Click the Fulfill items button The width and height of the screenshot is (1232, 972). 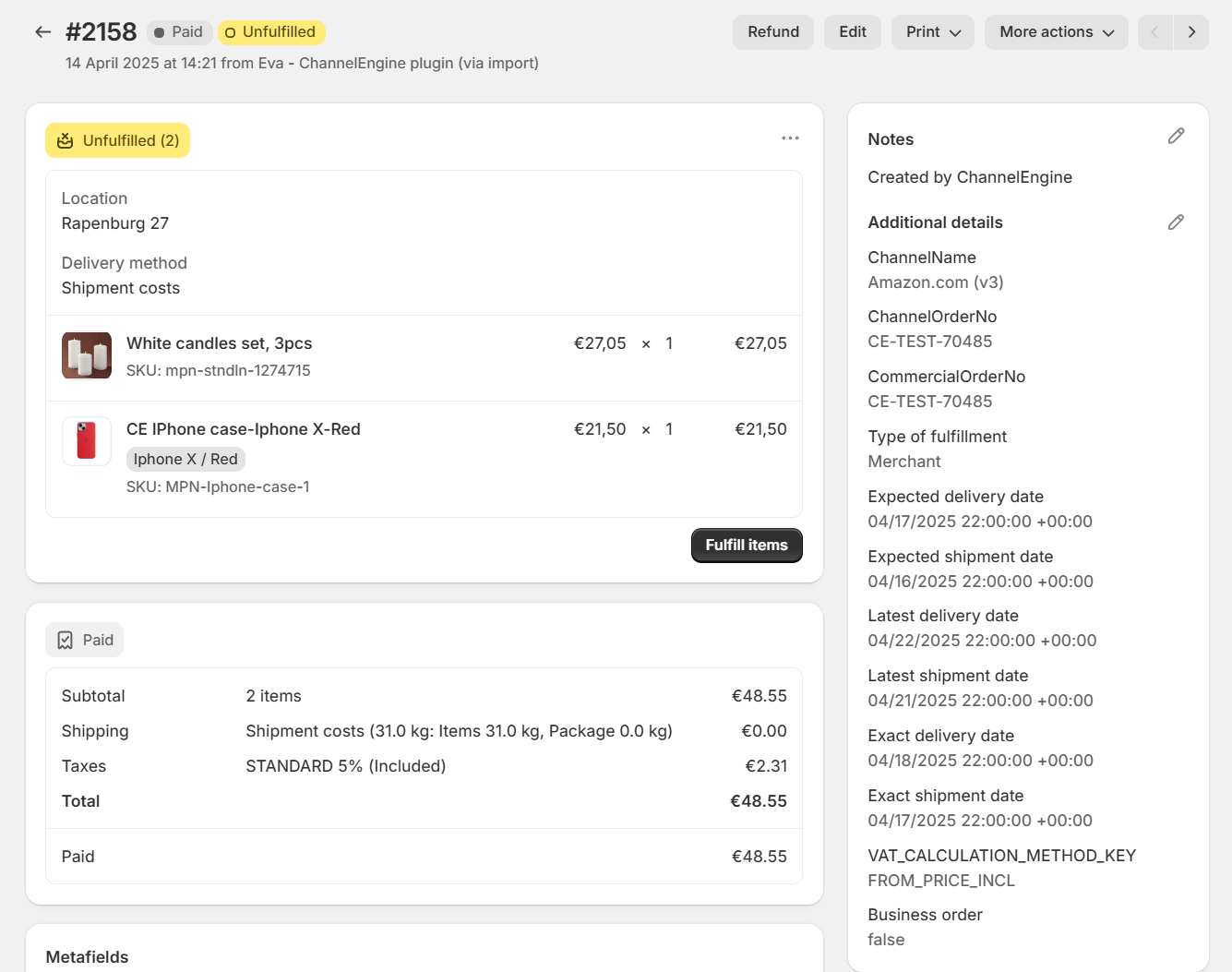coord(746,546)
